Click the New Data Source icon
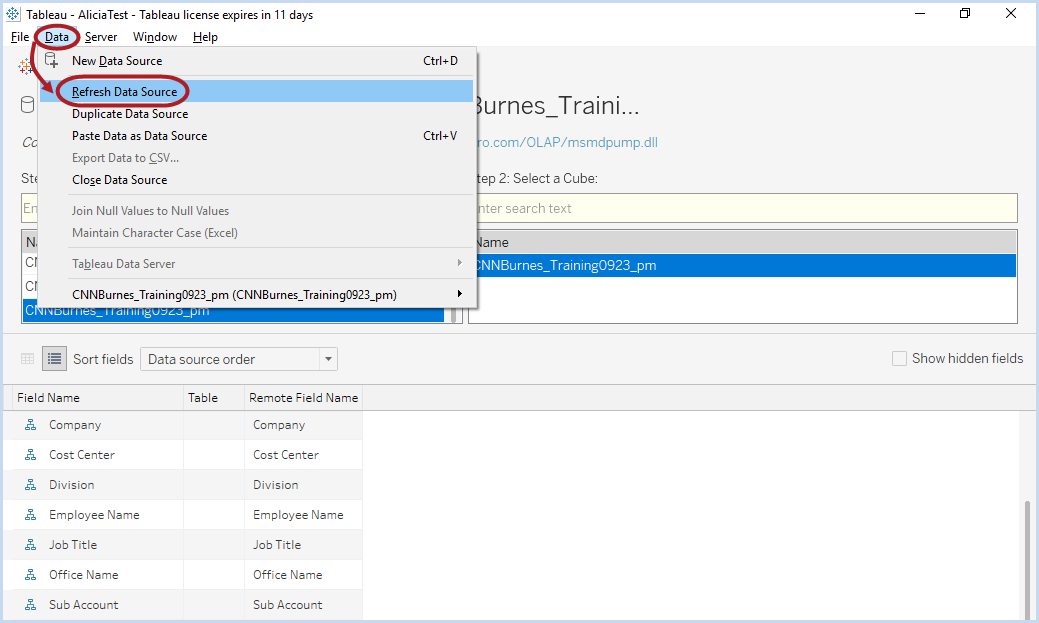This screenshot has width=1039, height=623. click(x=52, y=61)
